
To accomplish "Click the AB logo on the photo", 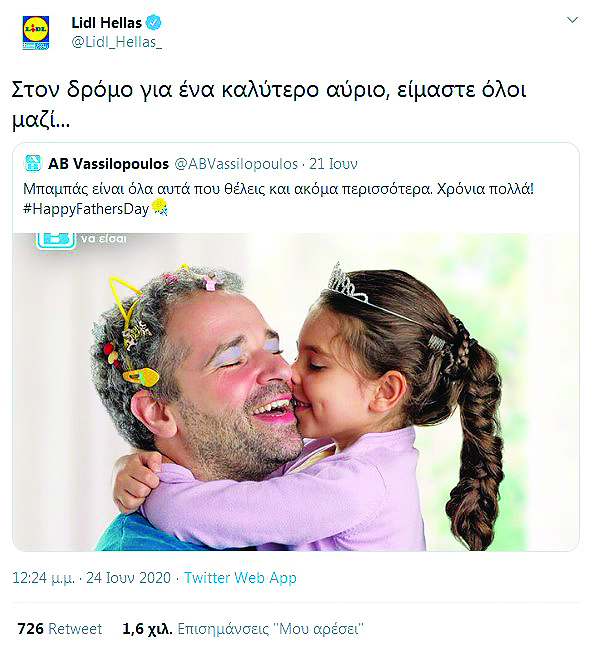I will [x=56, y=241].
